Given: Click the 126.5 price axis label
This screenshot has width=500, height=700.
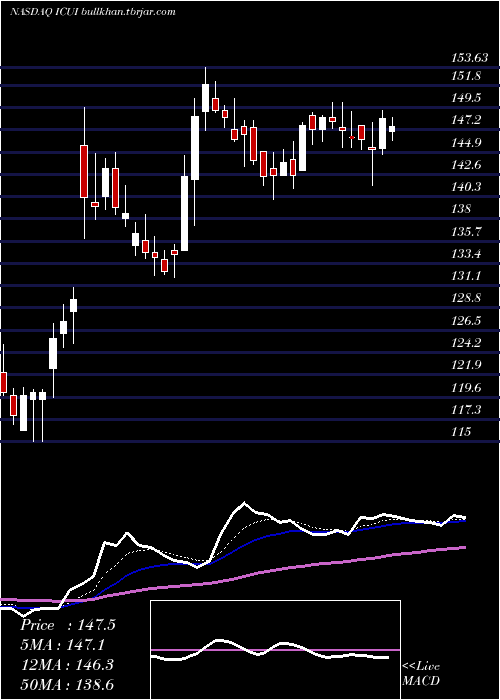Looking at the screenshot, I should tap(466, 321).
